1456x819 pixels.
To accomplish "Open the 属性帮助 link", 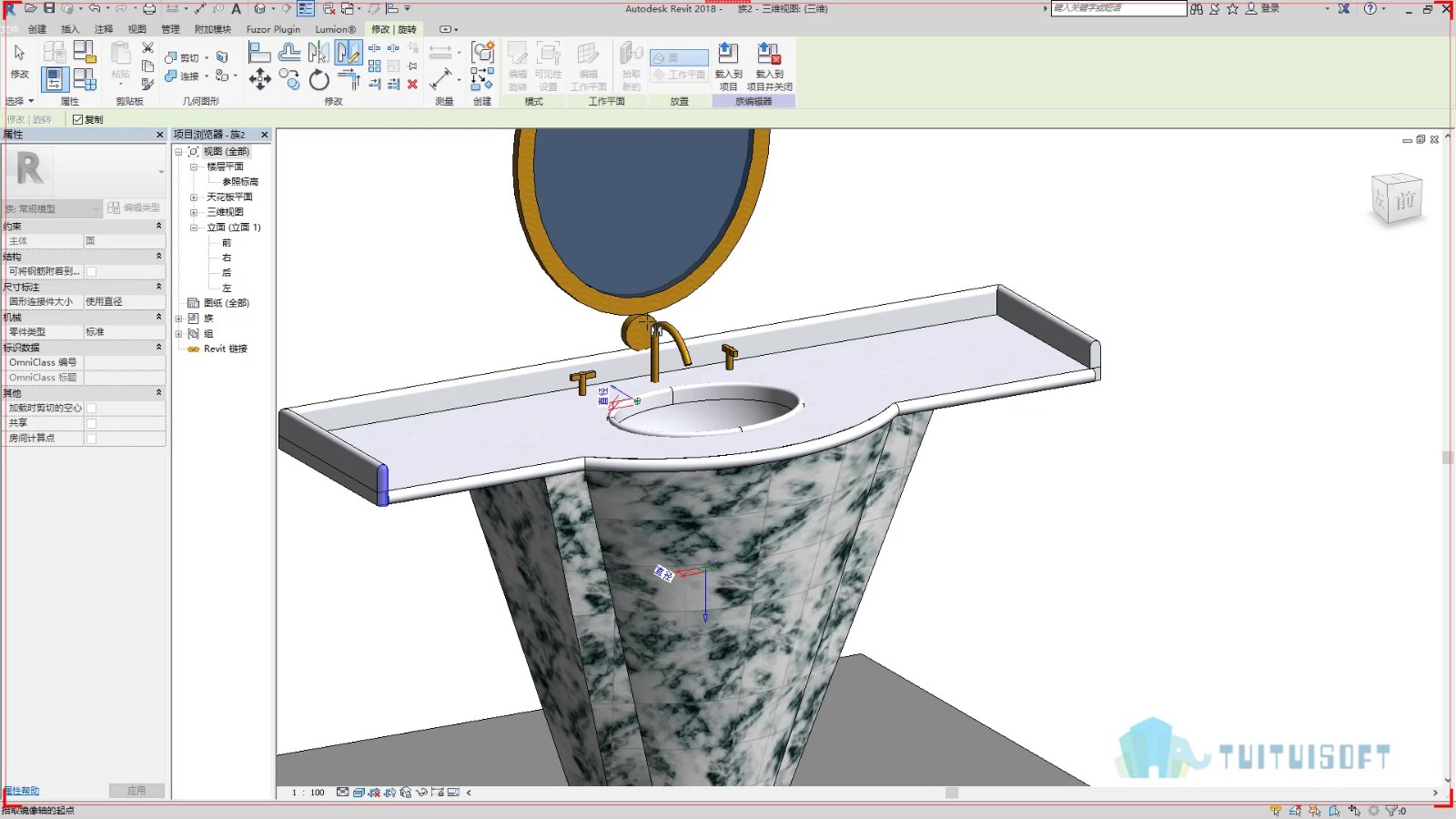I will pos(21,791).
